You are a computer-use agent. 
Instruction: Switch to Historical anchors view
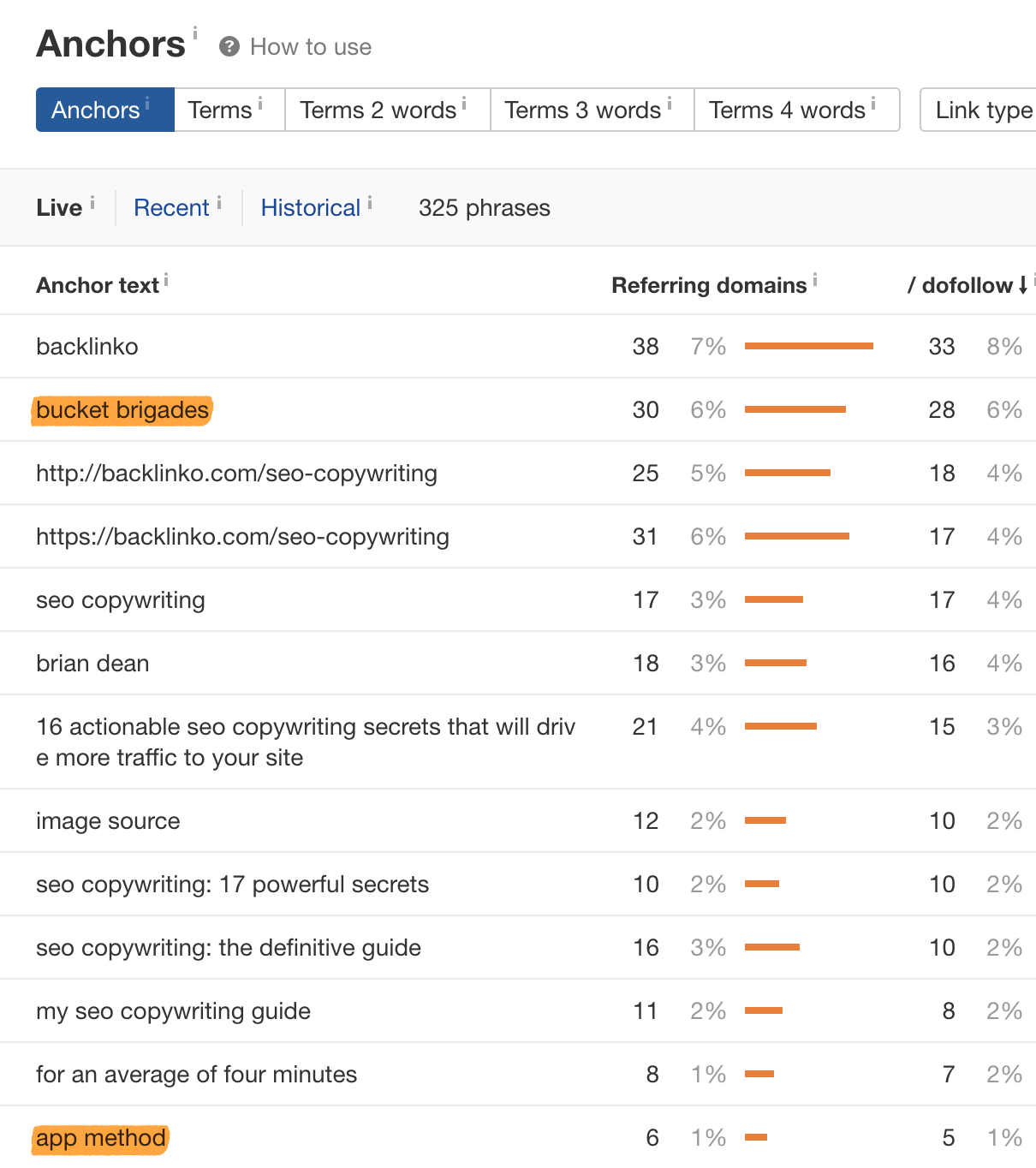pos(310,208)
